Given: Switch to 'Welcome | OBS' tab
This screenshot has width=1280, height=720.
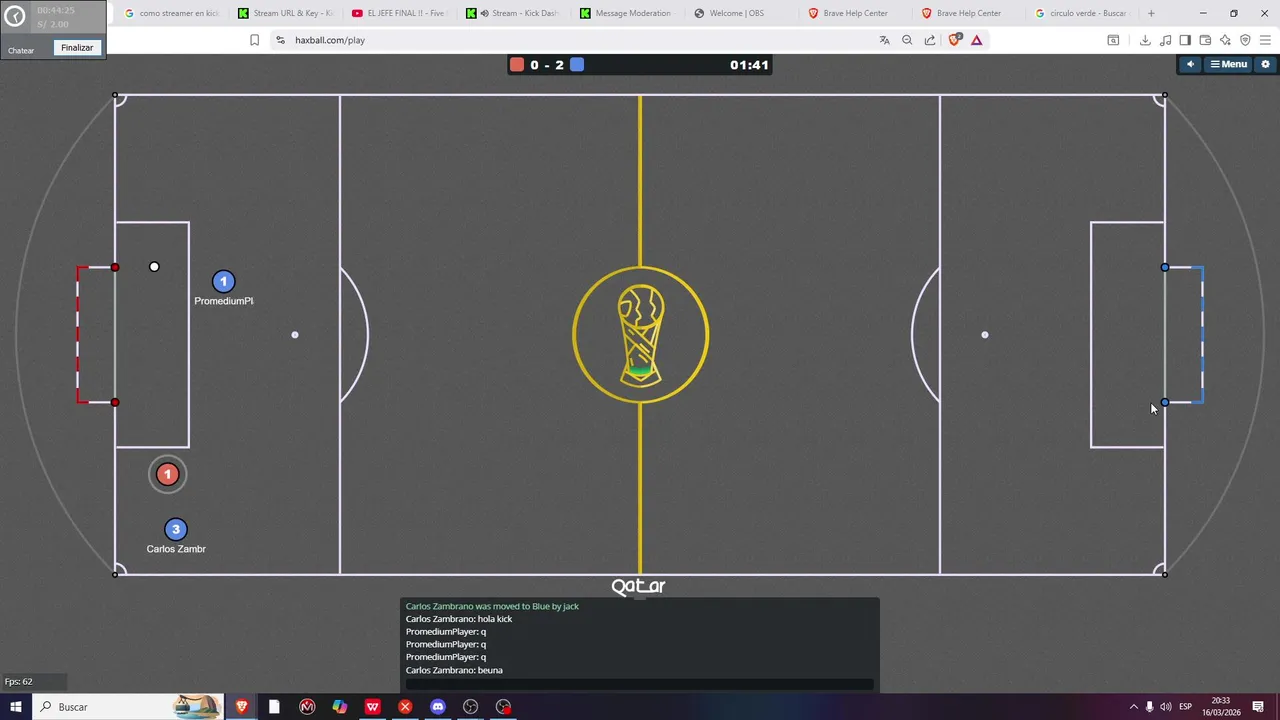Looking at the screenshot, I should click(741, 13).
